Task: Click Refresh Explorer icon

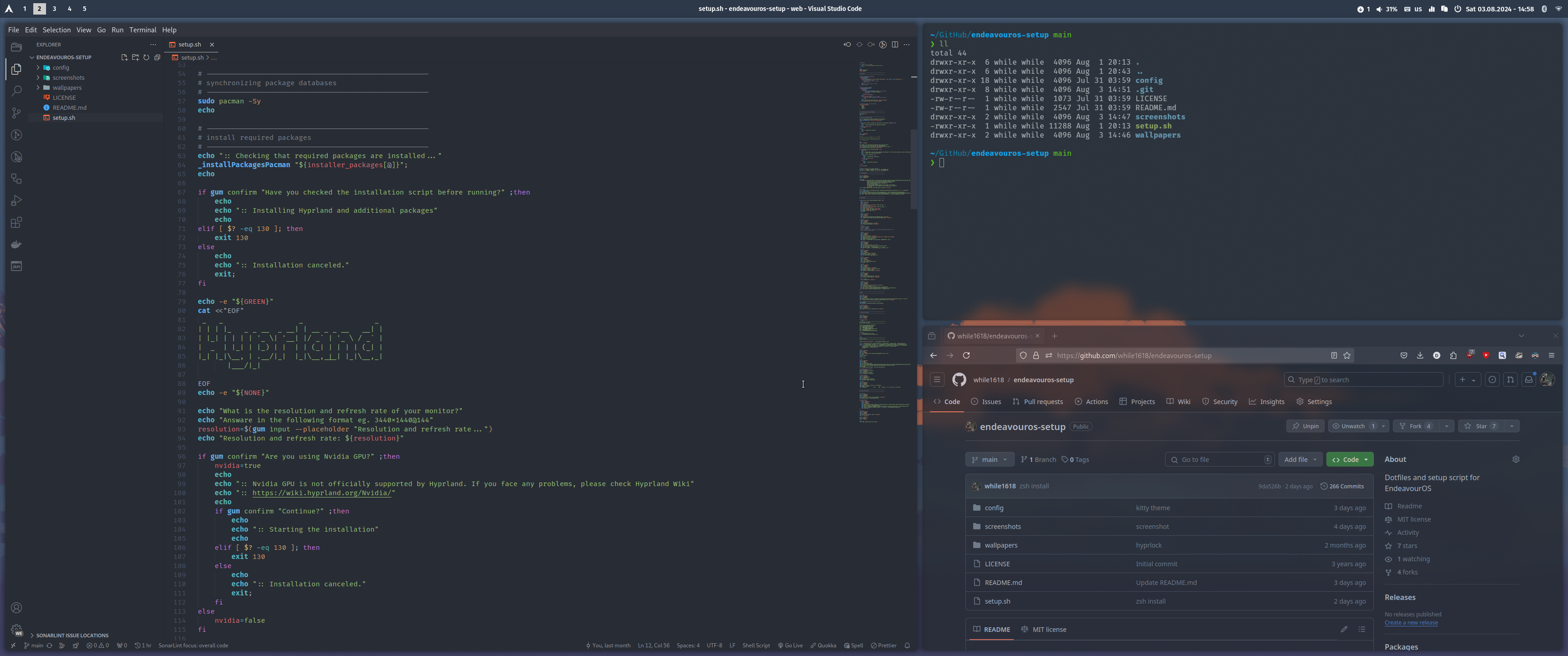Action: 146,57
